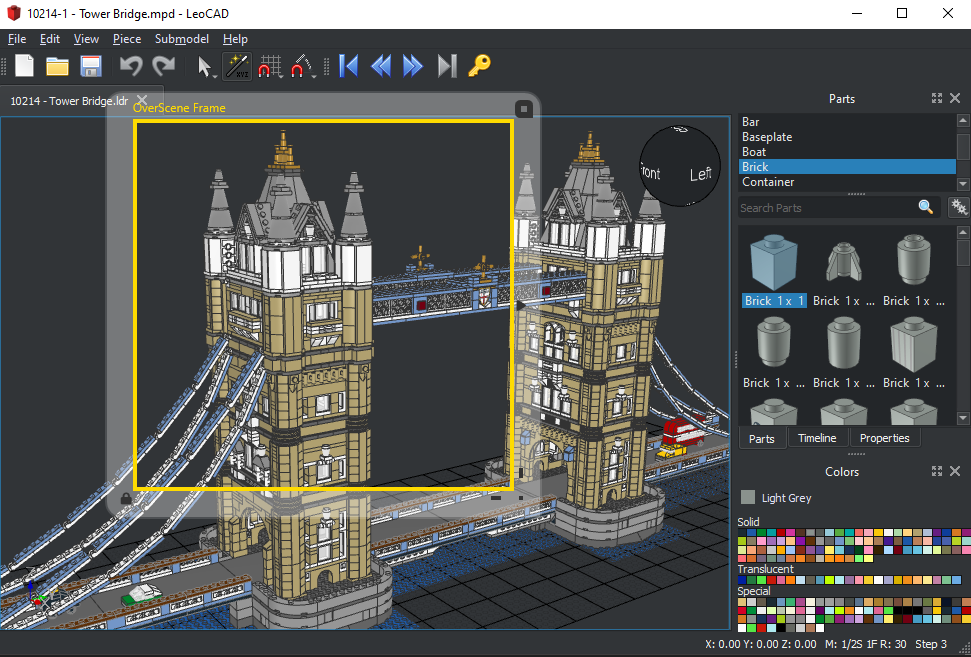Open a file with the folder icon
Screen dimensions: 971x657
pyautogui.click(x=57, y=66)
